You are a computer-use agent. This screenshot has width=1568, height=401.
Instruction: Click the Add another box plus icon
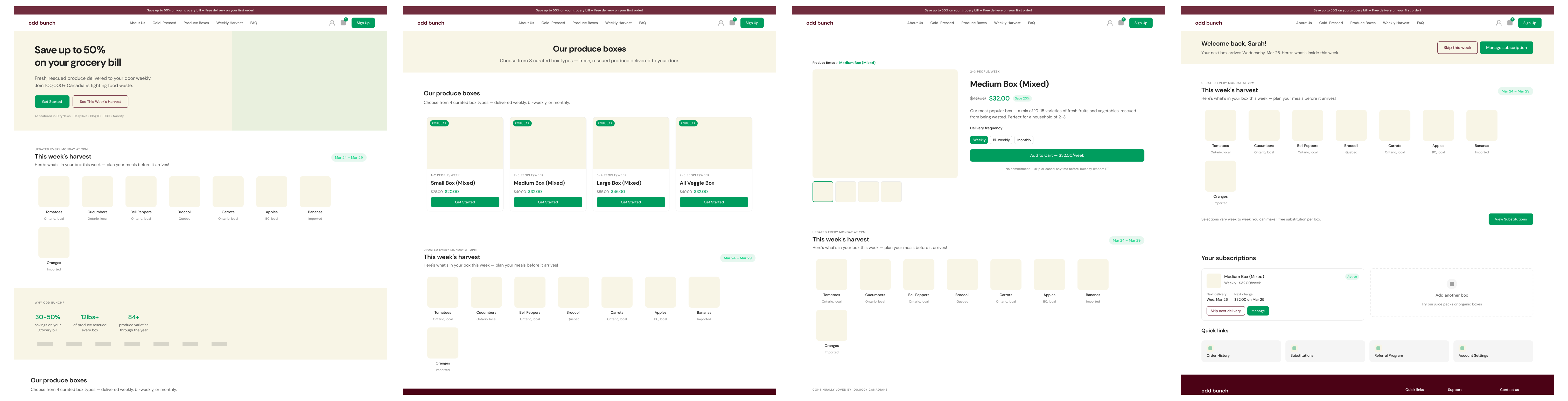point(1452,284)
